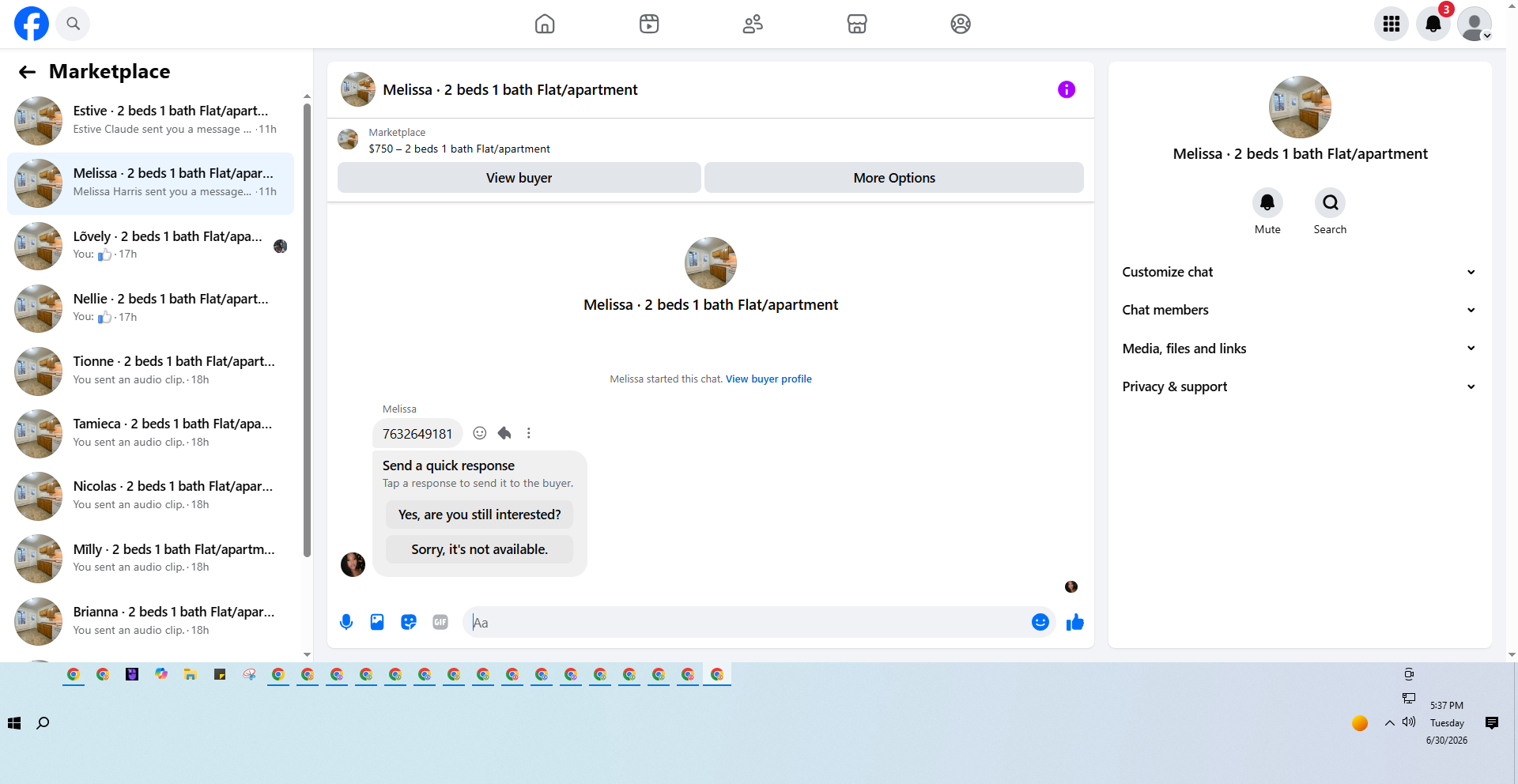Open the purple conversation information icon

1067,89
